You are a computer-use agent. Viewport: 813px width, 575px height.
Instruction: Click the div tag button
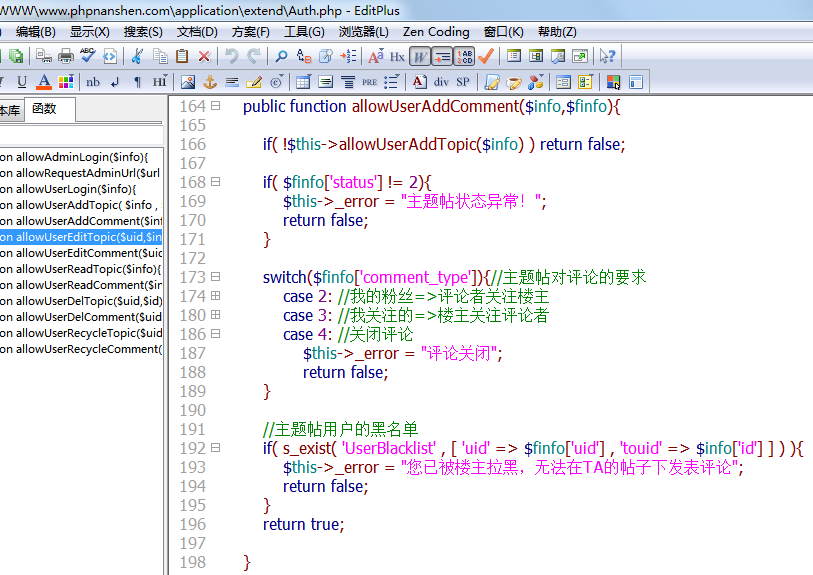[x=441, y=82]
